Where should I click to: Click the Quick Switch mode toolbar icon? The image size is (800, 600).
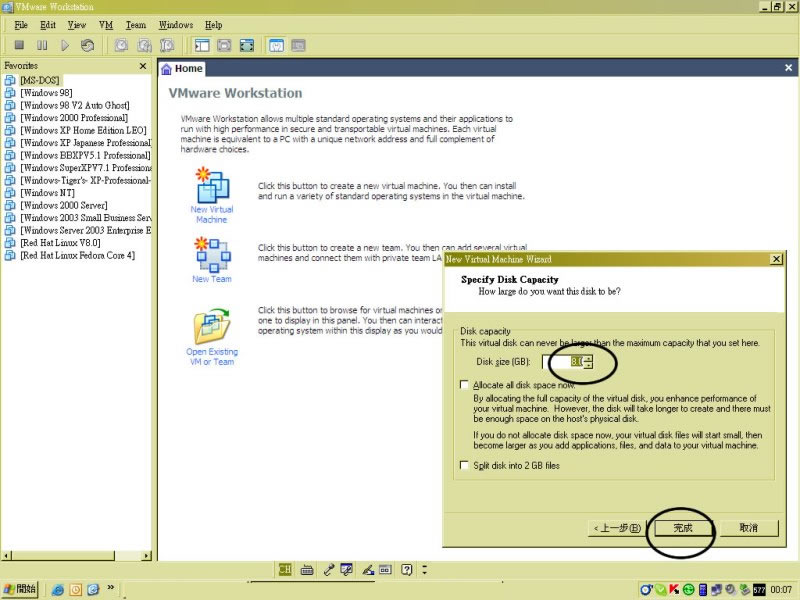tap(224, 45)
